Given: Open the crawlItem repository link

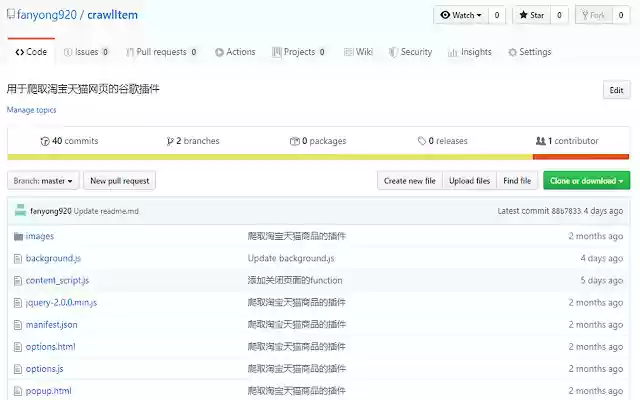Looking at the screenshot, I should coord(113,15).
